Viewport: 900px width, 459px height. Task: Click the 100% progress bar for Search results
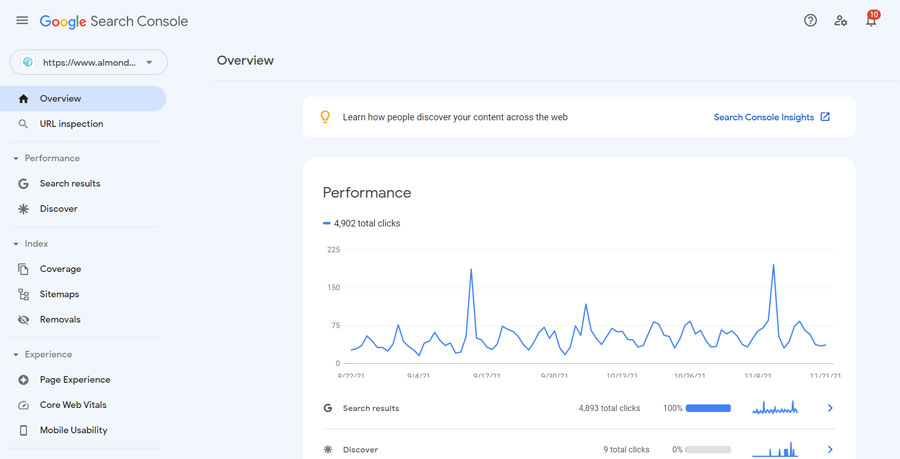pyautogui.click(x=708, y=408)
